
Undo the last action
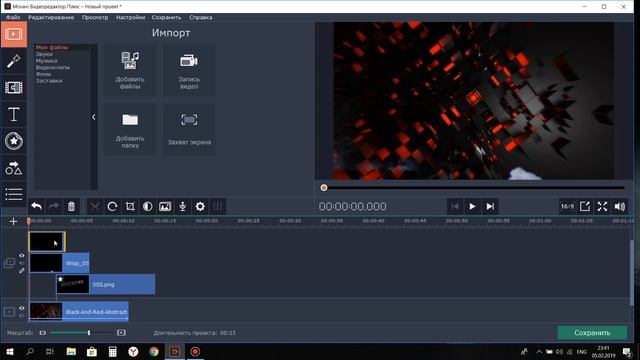[x=37, y=207]
